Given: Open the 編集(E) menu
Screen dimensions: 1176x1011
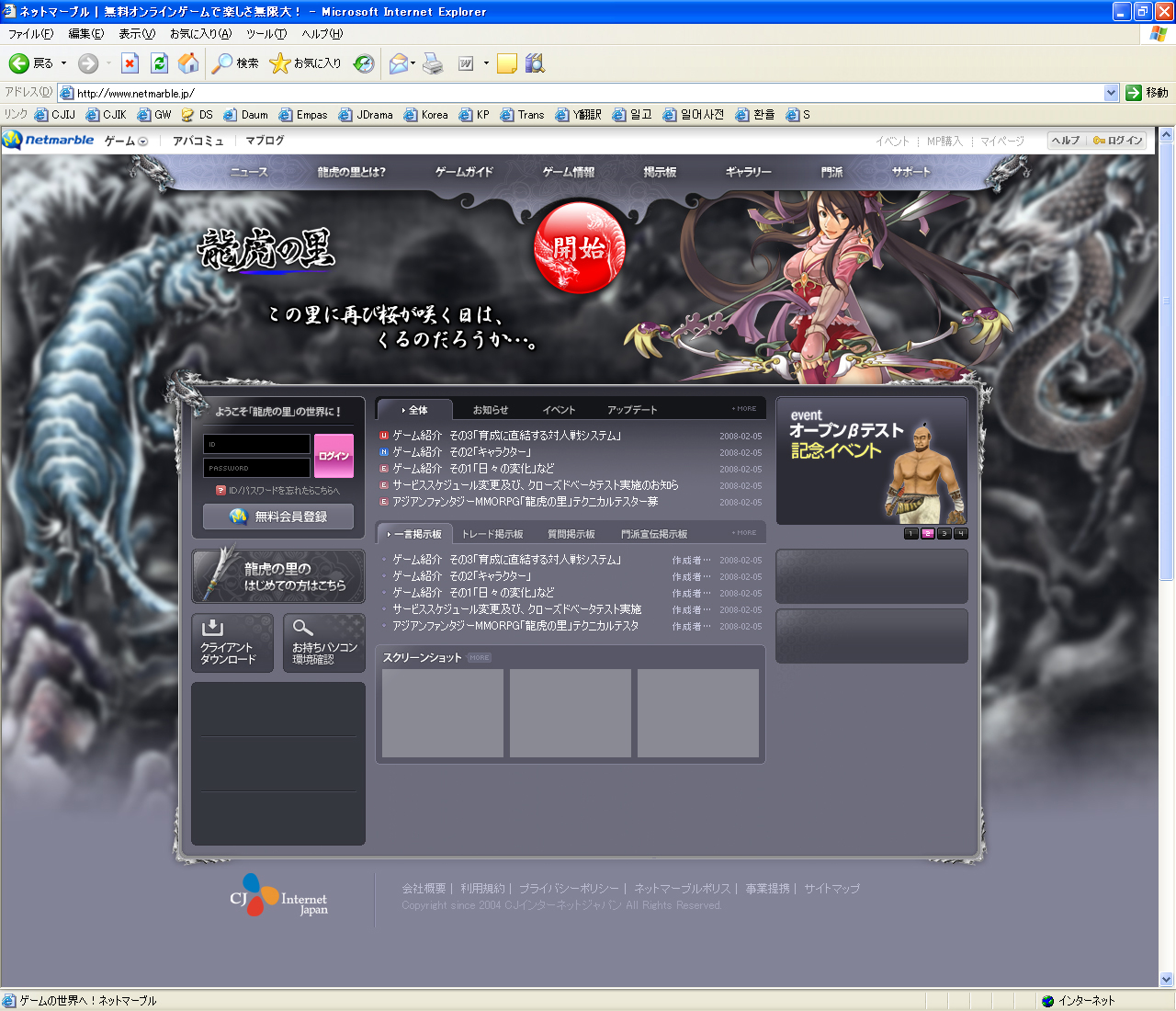Looking at the screenshot, I should [x=86, y=34].
